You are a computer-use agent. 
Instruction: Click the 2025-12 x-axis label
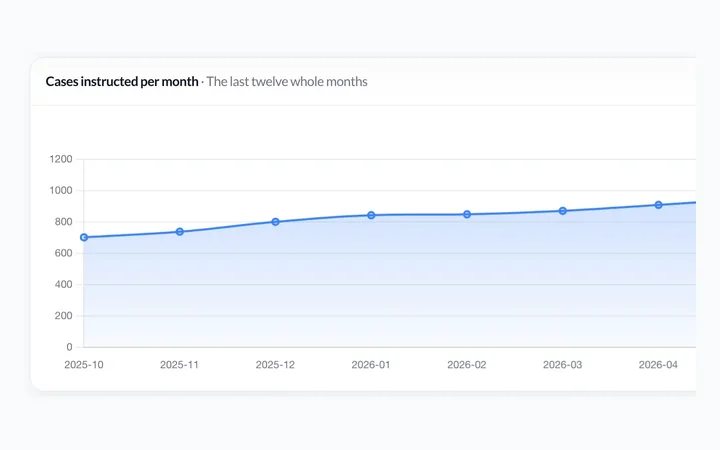[275, 365]
